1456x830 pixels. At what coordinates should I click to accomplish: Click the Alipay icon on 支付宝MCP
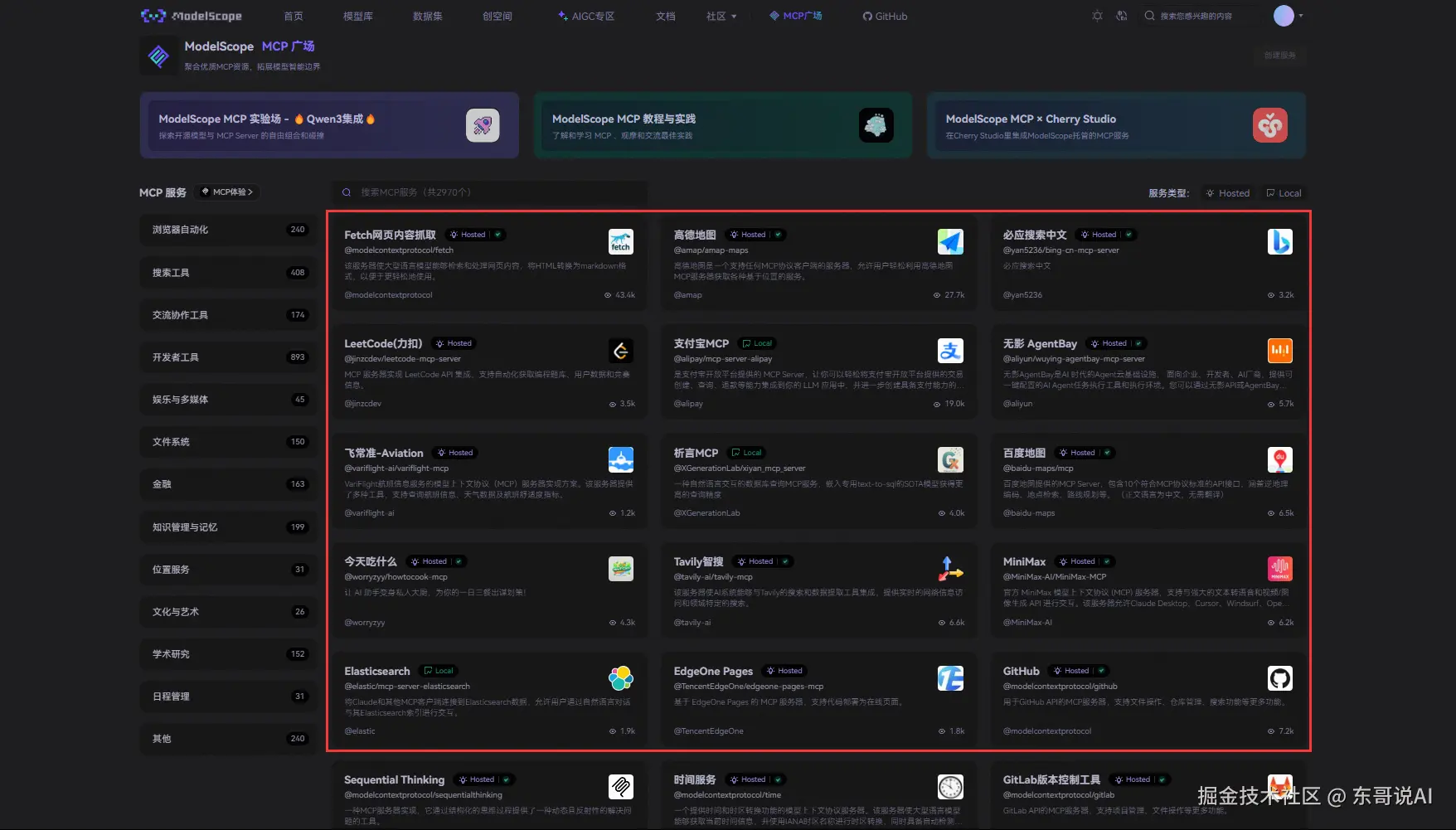[x=950, y=351]
